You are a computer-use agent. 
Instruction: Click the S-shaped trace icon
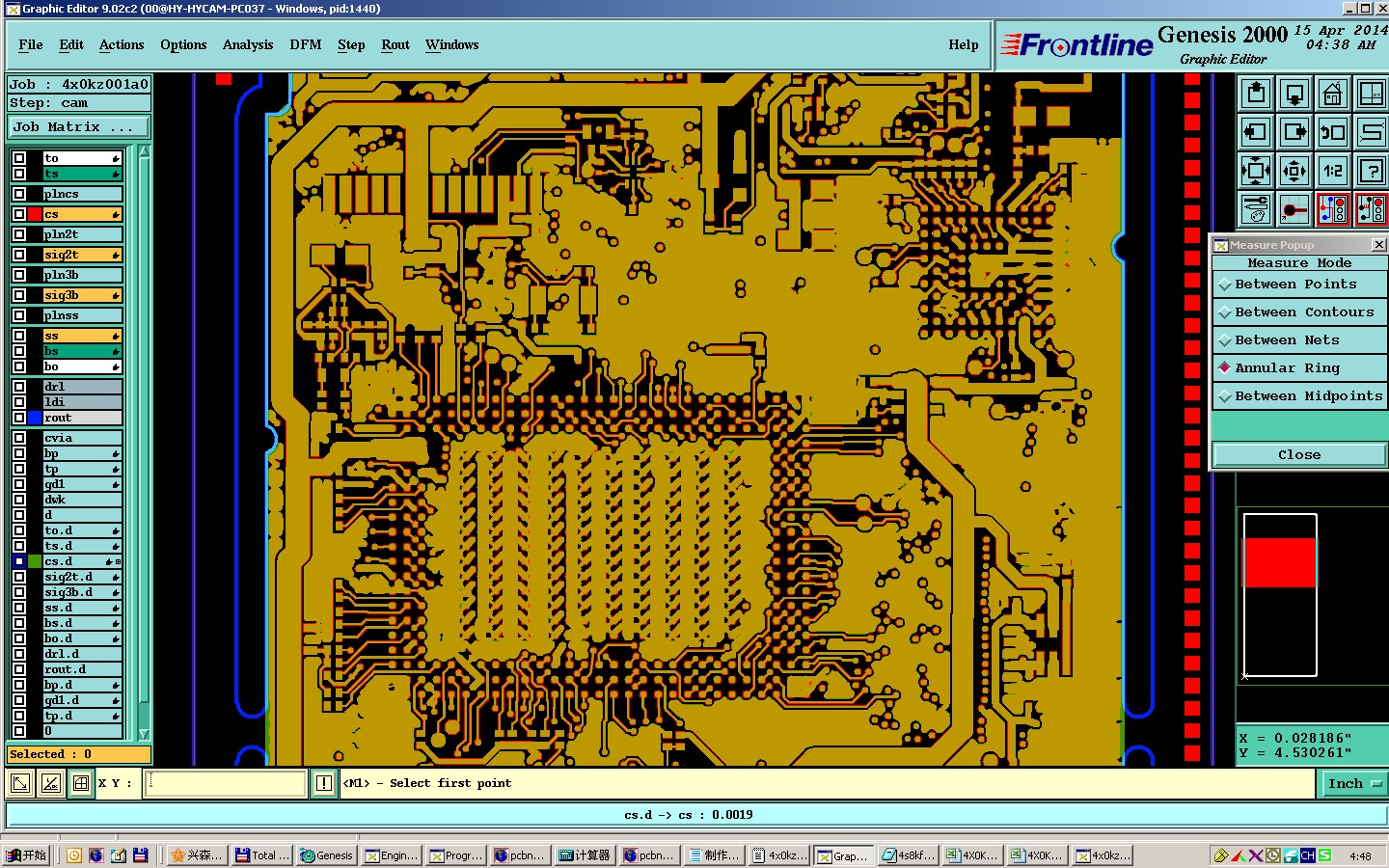click(1371, 132)
